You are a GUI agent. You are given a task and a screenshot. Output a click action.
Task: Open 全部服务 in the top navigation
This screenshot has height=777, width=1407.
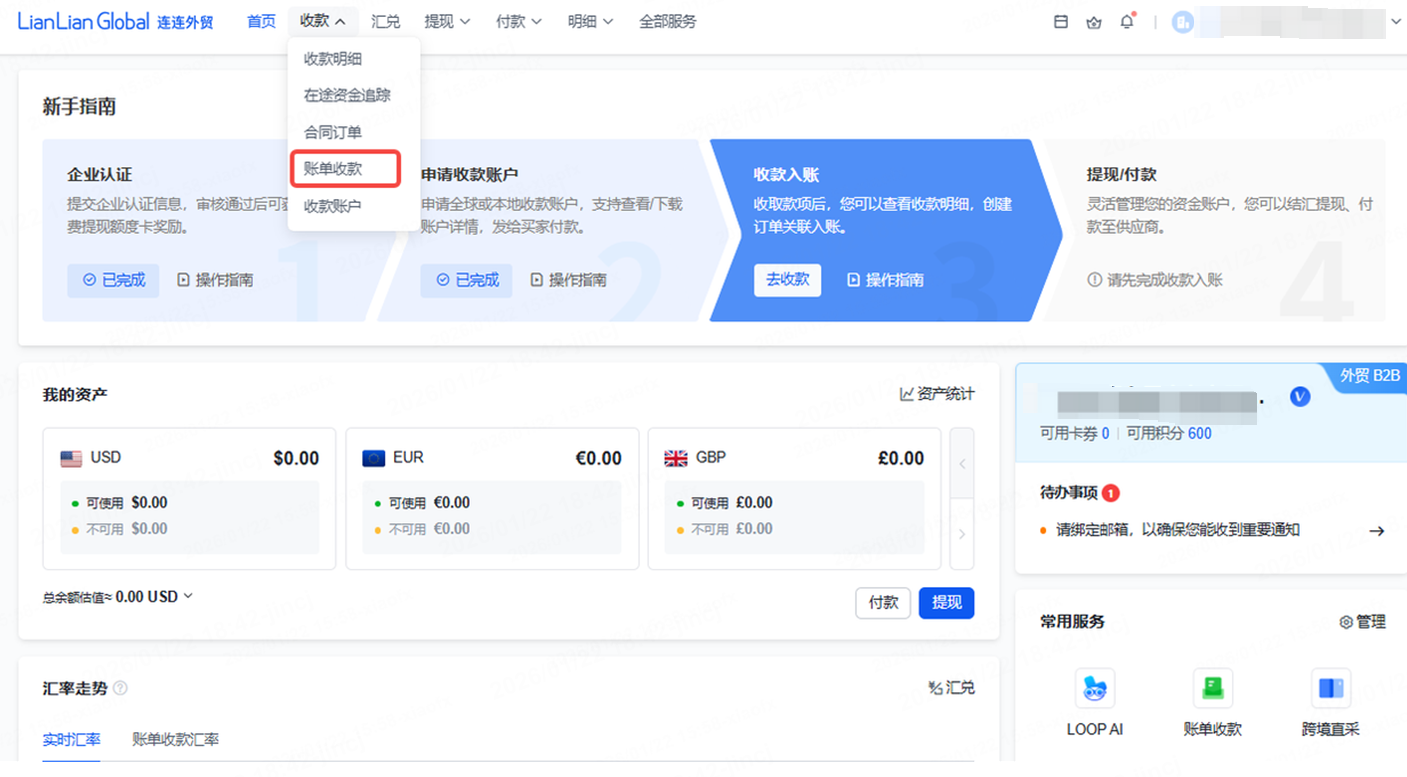coord(668,21)
